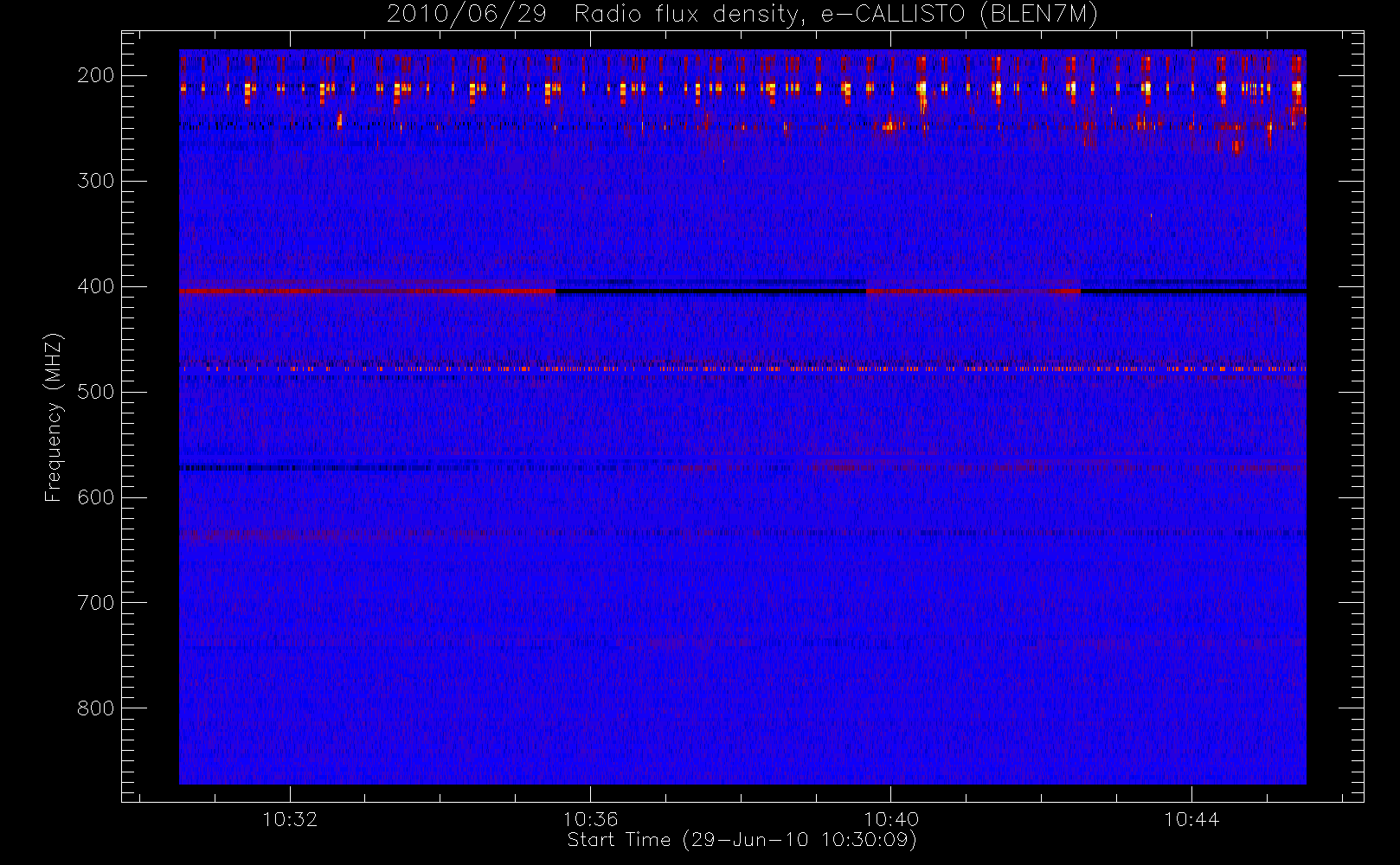Click the 10:40 time tick label

pos(891,819)
